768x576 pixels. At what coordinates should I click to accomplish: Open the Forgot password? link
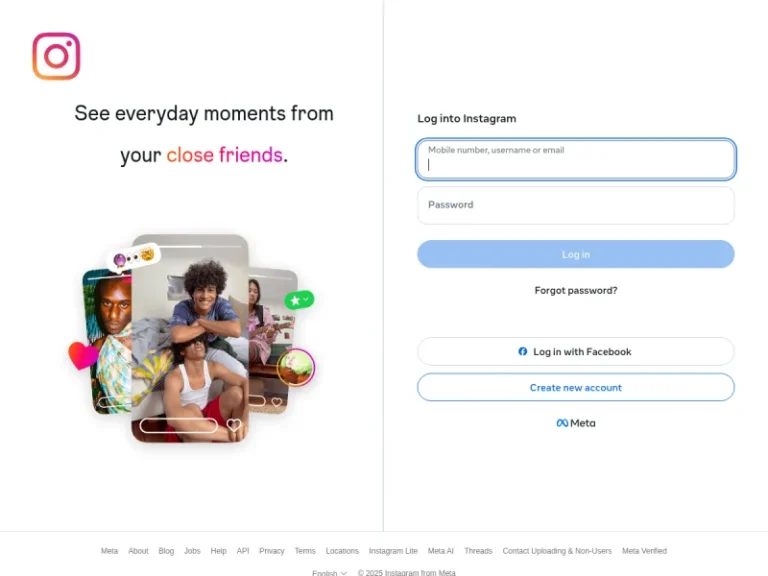pyautogui.click(x=576, y=290)
